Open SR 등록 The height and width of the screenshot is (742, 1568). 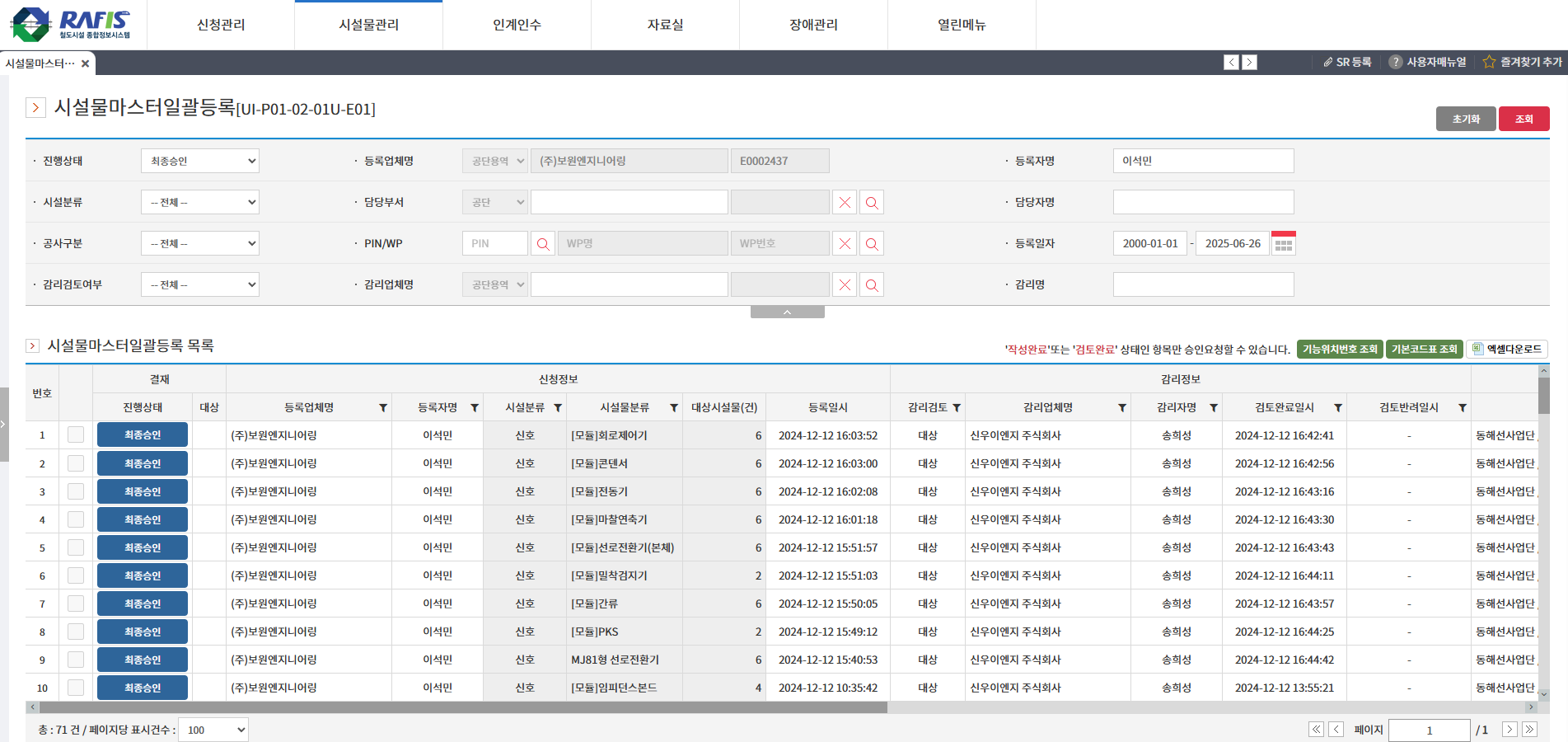pyautogui.click(x=1347, y=62)
